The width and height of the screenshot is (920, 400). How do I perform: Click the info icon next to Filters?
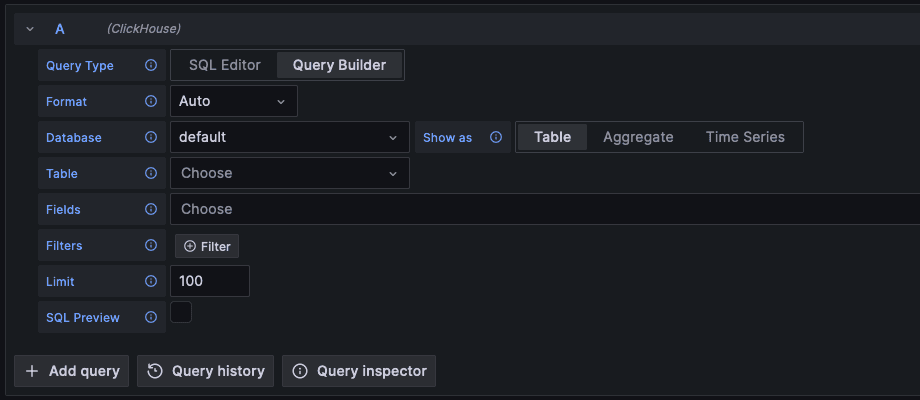(x=151, y=246)
